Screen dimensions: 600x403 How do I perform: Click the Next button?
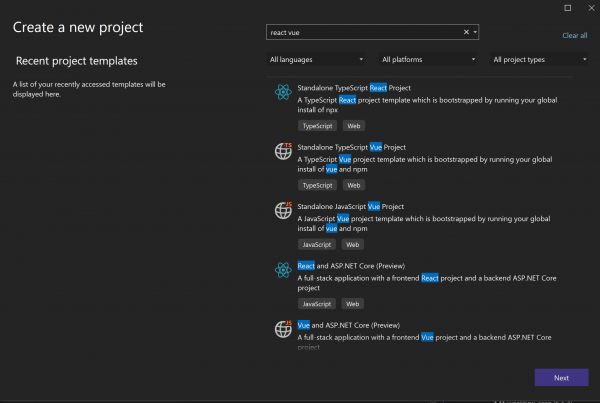561,377
